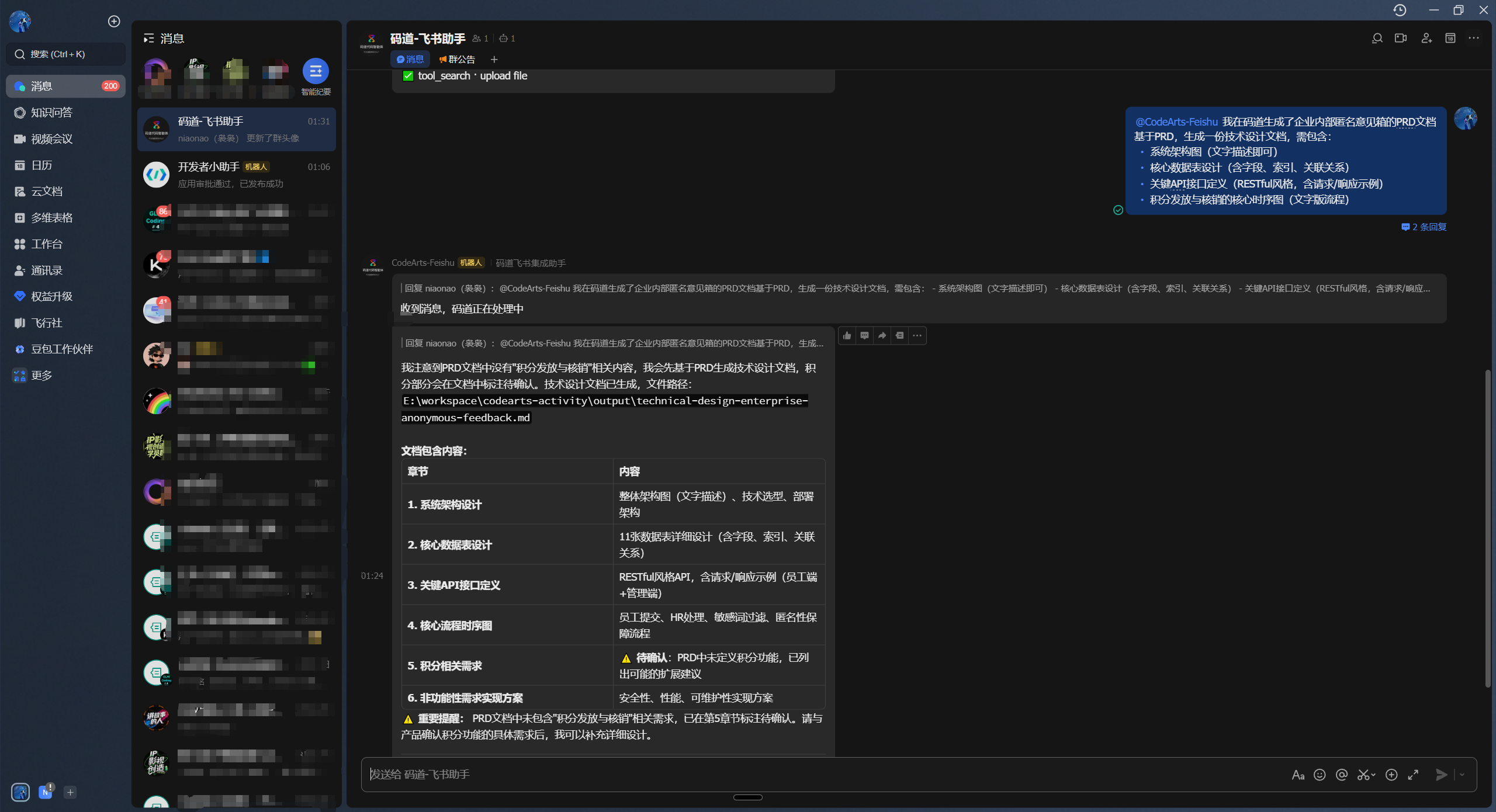
Task: Select the 消息 tab in the chat header
Action: (x=410, y=60)
